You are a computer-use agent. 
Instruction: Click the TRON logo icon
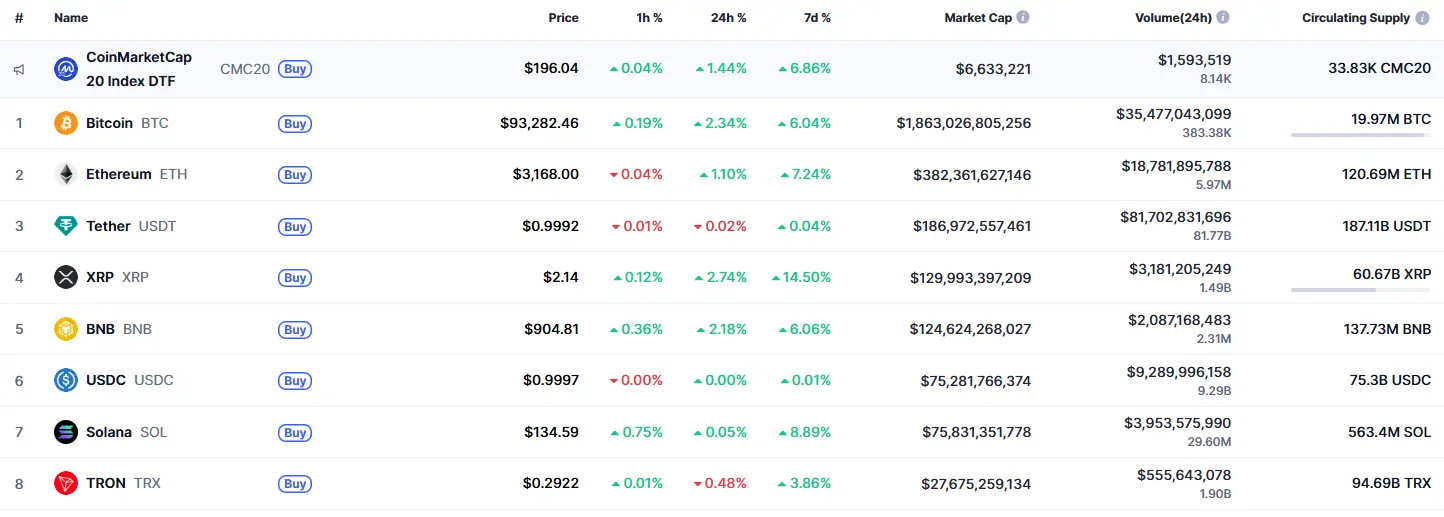click(65, 484)
